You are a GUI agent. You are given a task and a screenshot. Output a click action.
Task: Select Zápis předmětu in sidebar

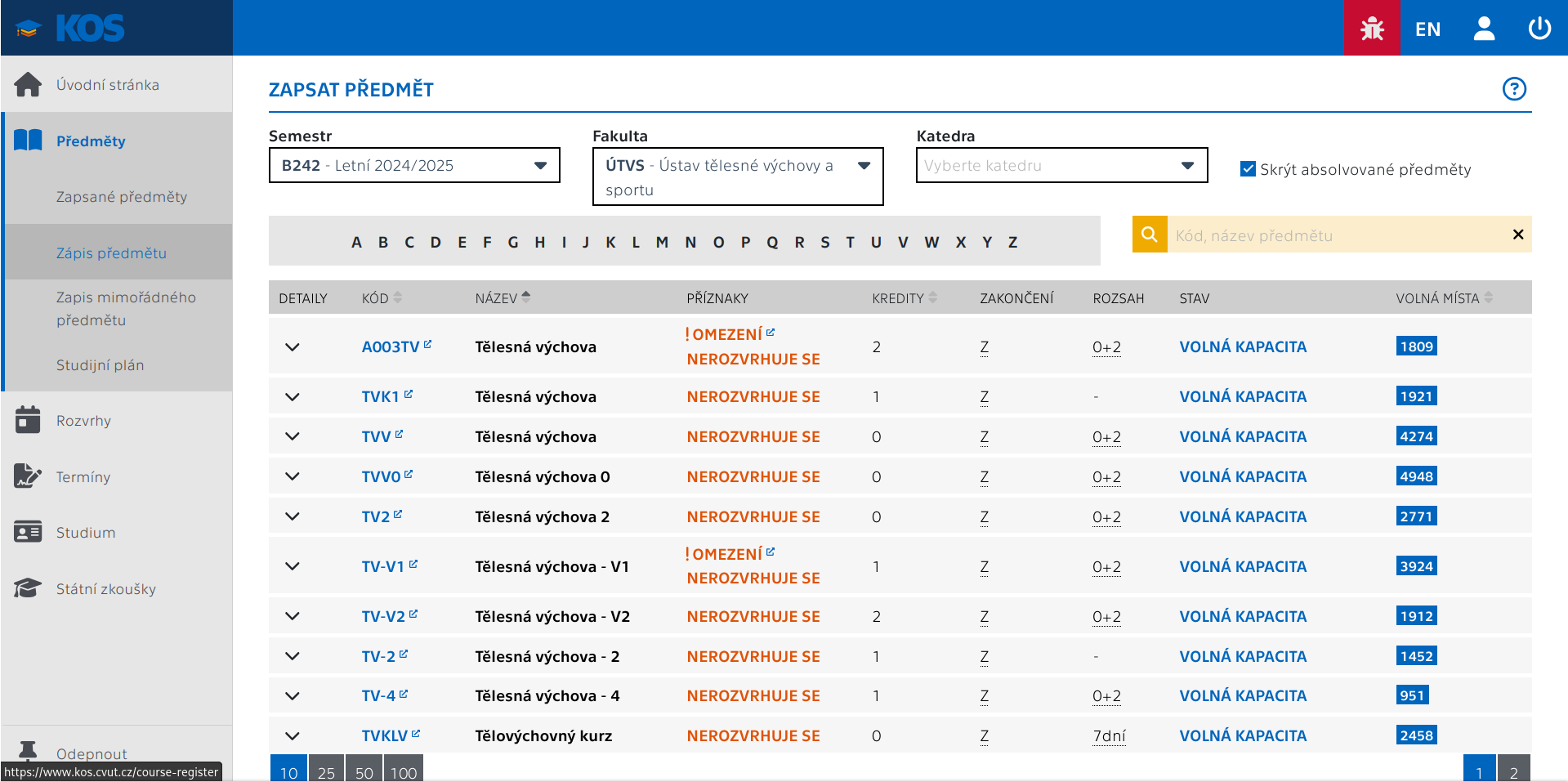point(111,252)
